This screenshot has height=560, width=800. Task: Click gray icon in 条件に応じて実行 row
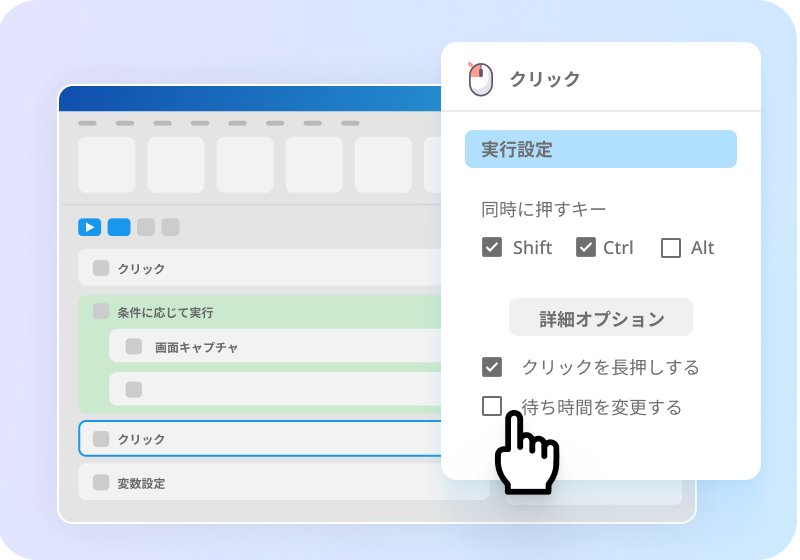[x=101, y=311]
